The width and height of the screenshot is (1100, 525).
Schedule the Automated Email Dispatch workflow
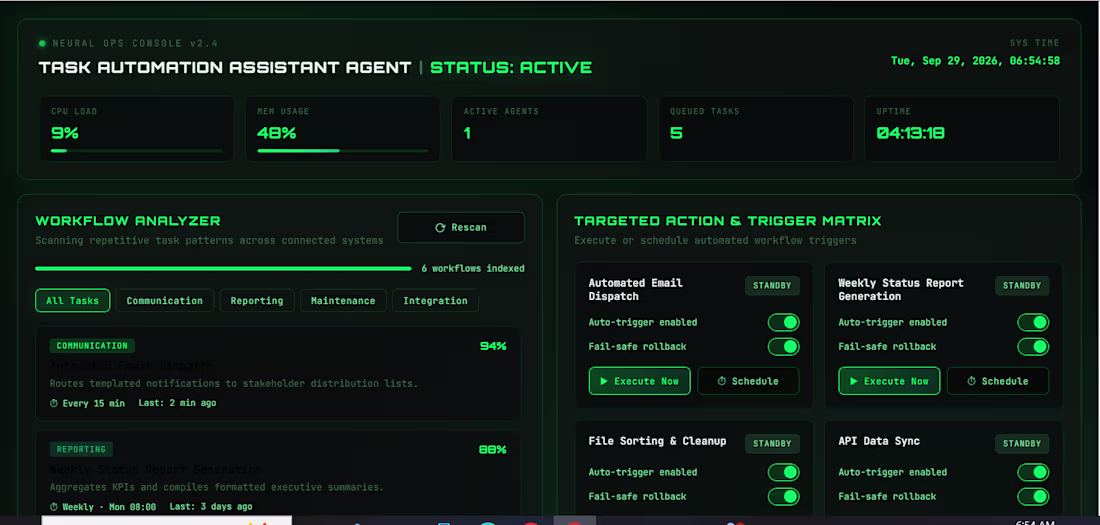pyautogui.click(x=748, y=381)
